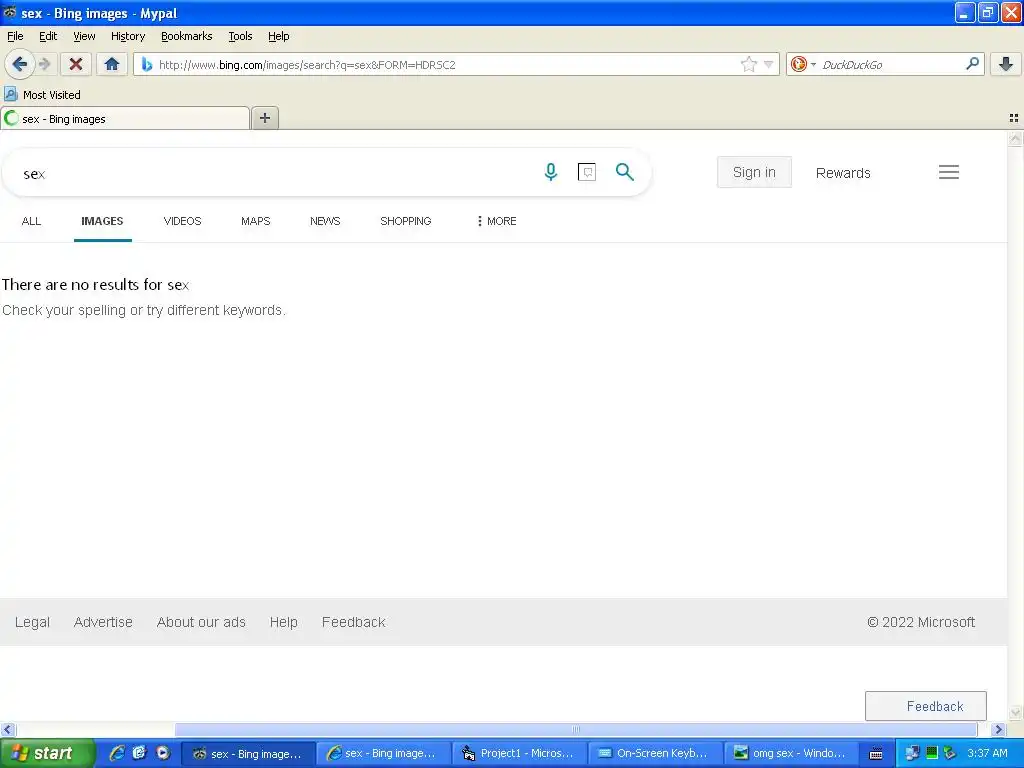The image size is (1024, 768).
Task: Open the Most Visited bookmarks folder
Action: tap(42, 95)
